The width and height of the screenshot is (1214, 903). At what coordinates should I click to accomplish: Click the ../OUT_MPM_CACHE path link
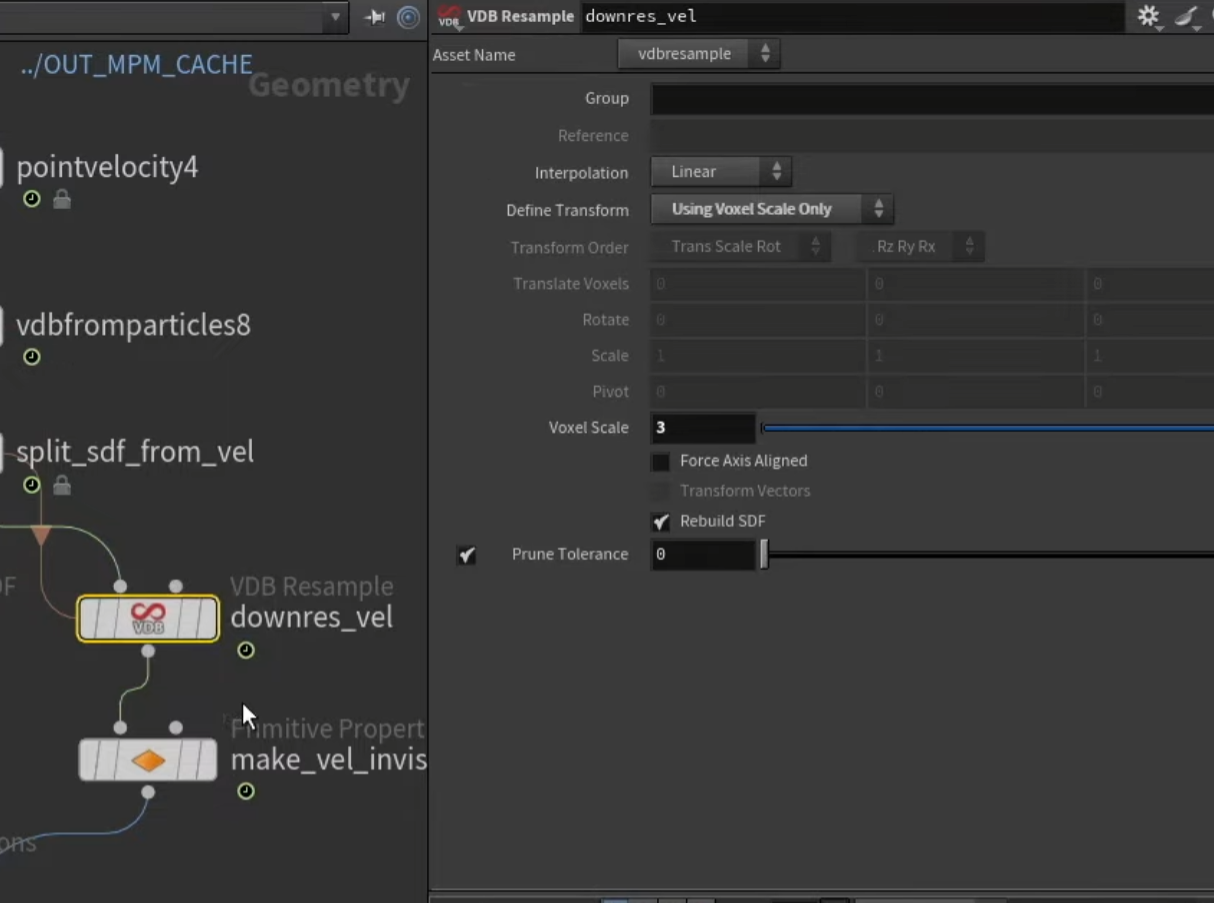click(x=136, y=65)
